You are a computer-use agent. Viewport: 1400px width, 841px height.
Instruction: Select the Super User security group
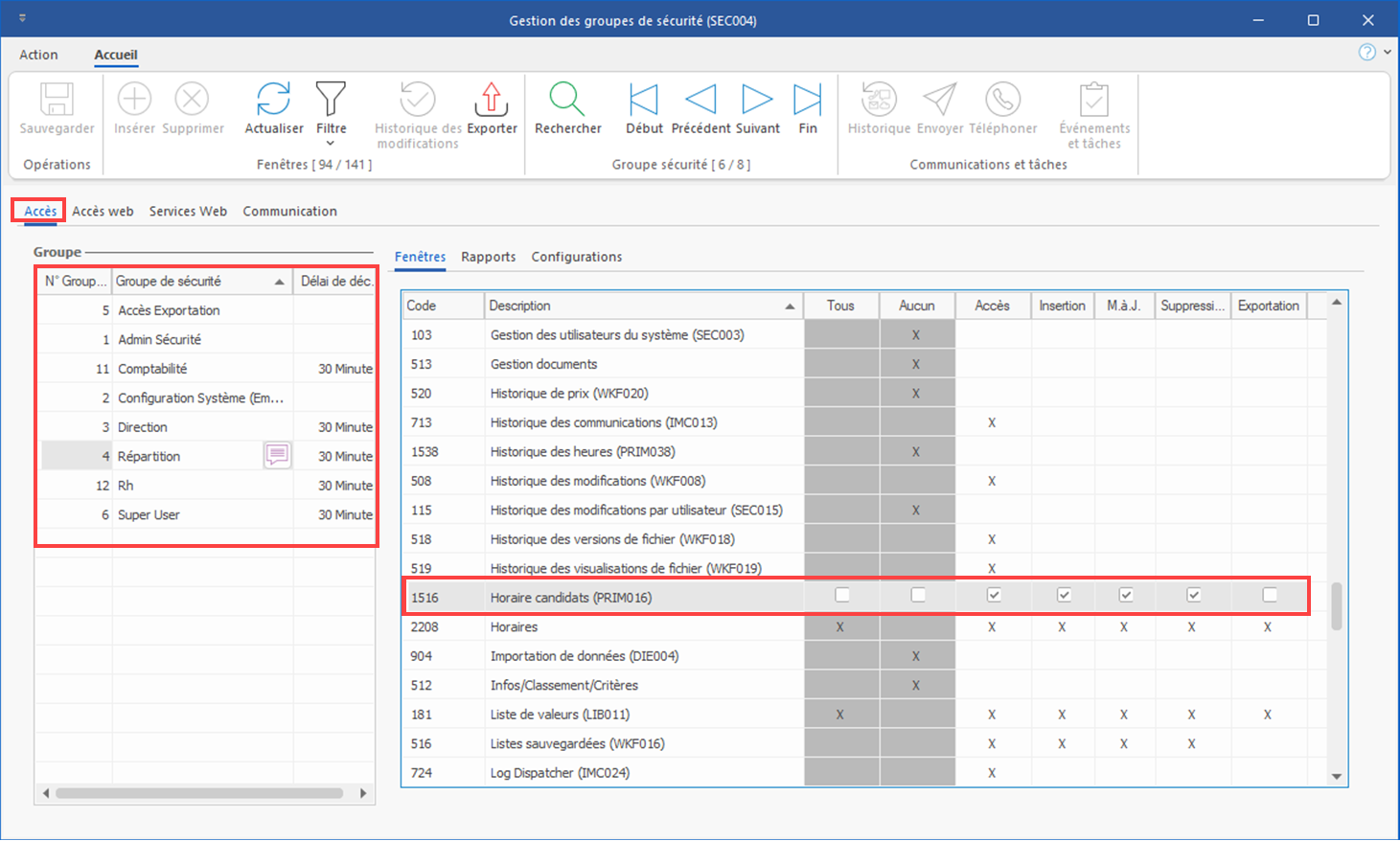(149, 514)
